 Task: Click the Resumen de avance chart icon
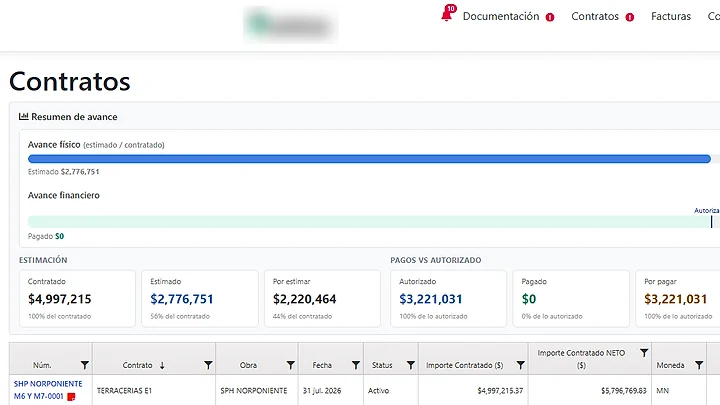(x=23, y=117)
